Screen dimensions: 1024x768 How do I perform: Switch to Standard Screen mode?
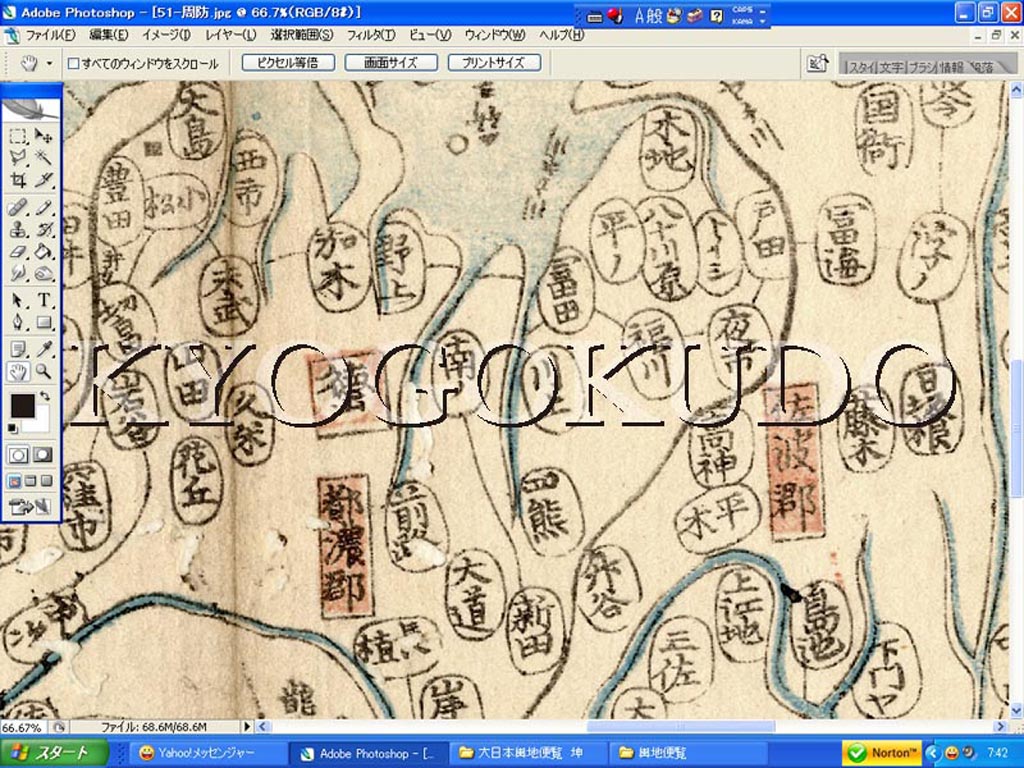click(14, 481)
